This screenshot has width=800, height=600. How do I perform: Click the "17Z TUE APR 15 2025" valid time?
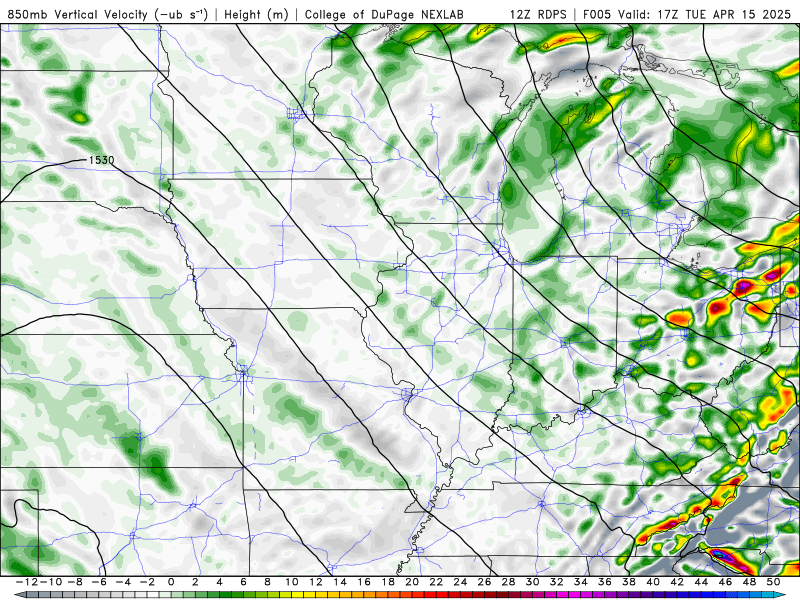point(724,14)
